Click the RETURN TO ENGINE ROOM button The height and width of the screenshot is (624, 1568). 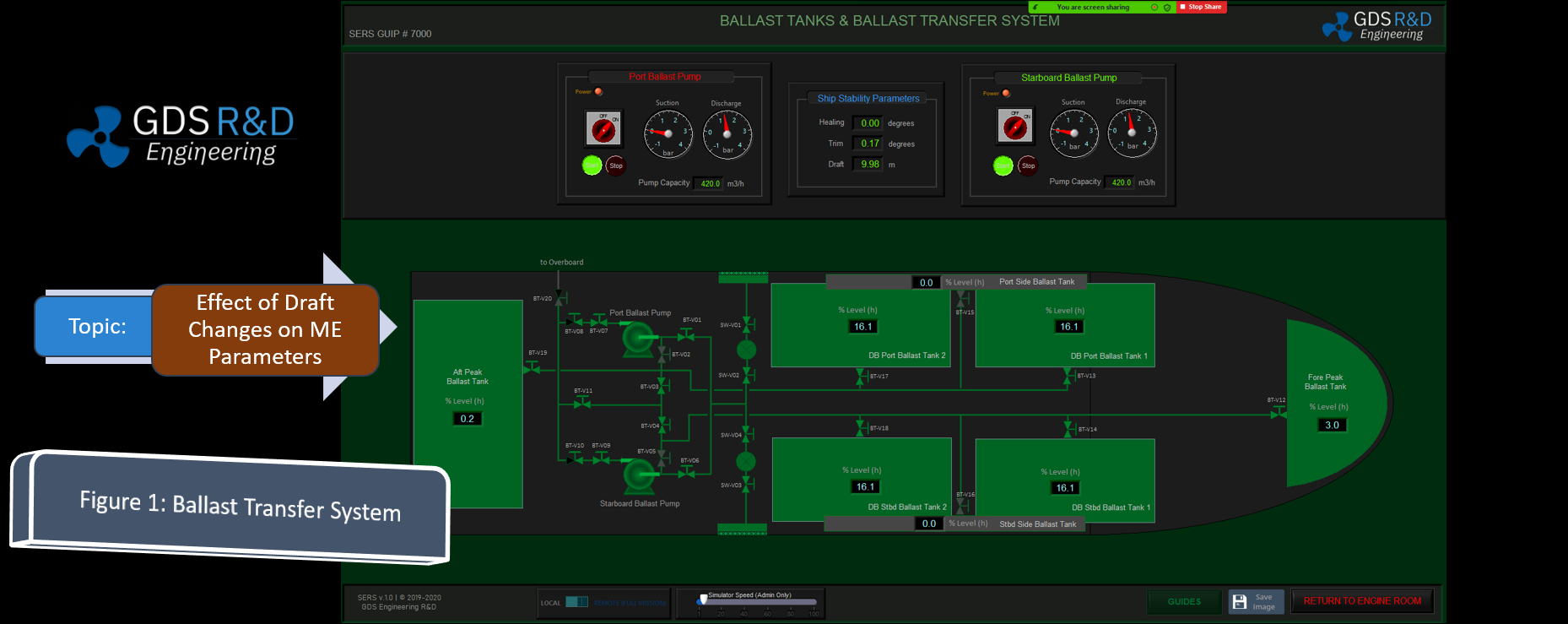[x=1361, y=601]
